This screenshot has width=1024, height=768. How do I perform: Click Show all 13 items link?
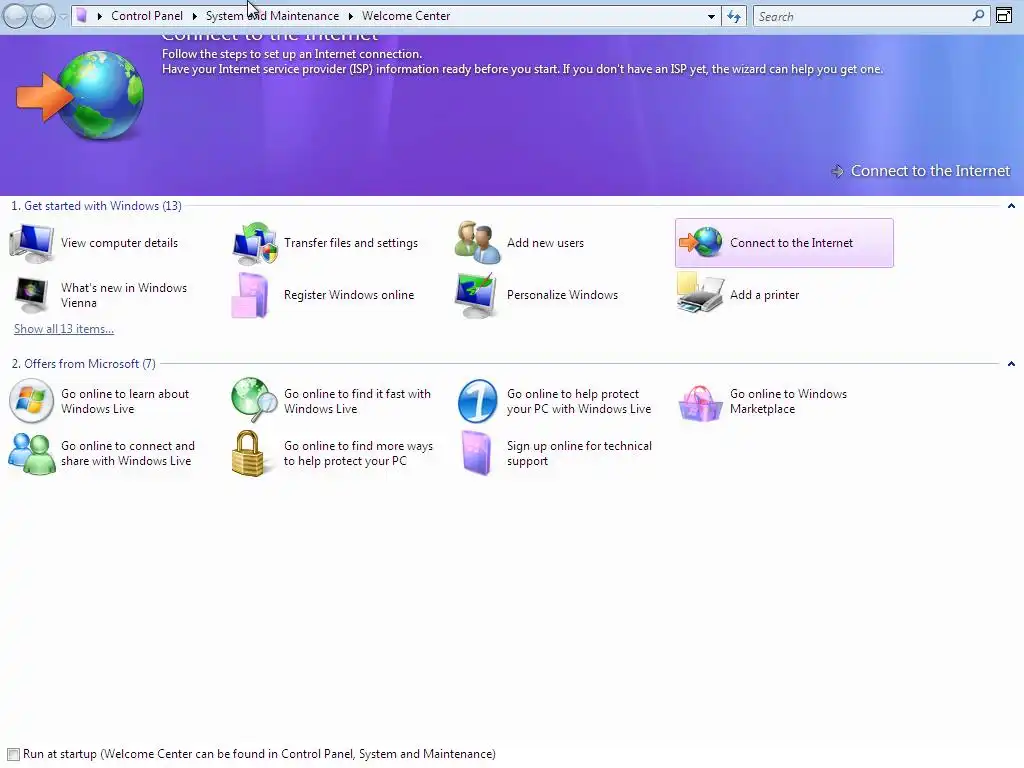(x=64, y=329)
